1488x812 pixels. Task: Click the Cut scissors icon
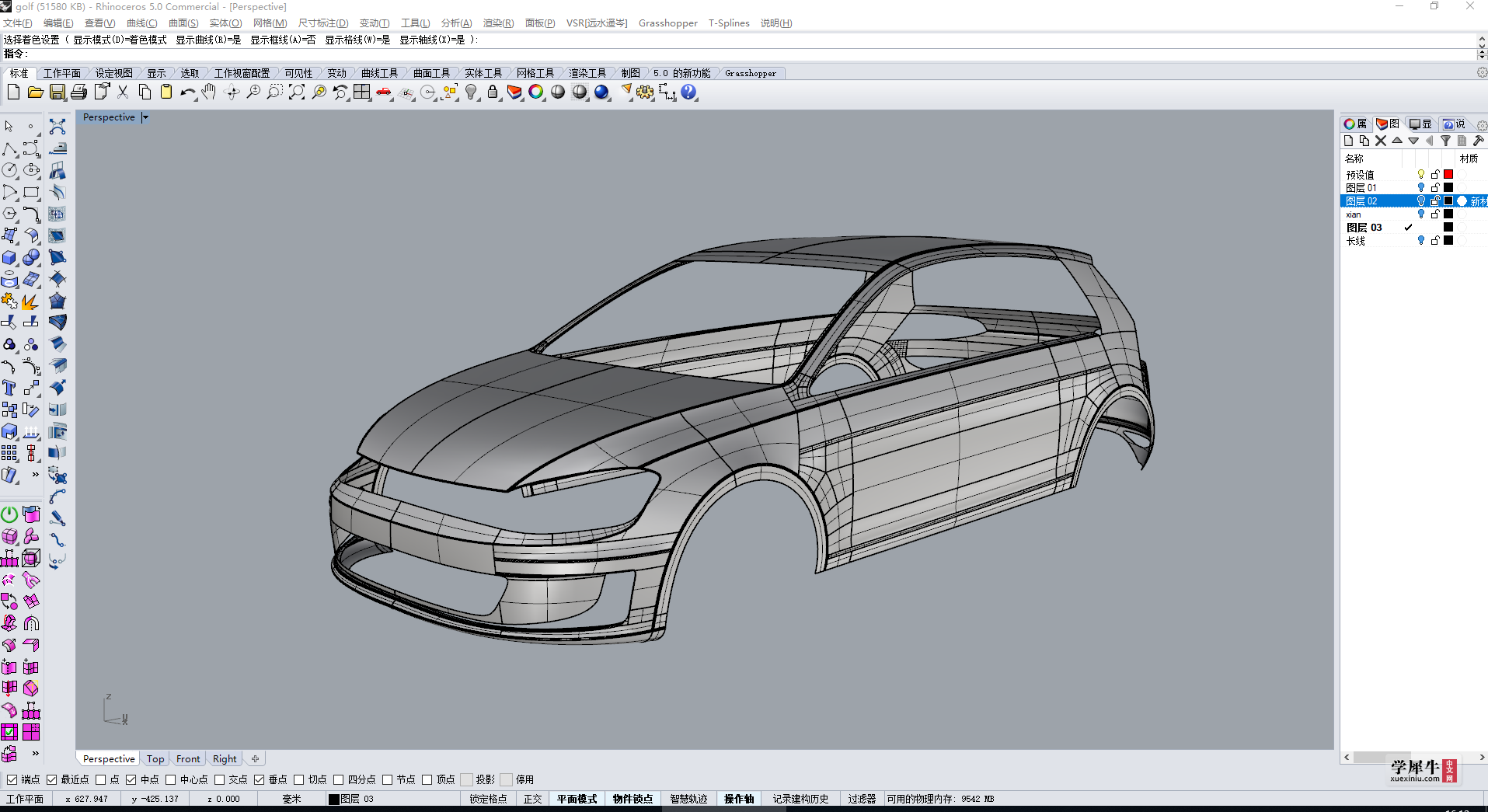click(x=123, y=92)
